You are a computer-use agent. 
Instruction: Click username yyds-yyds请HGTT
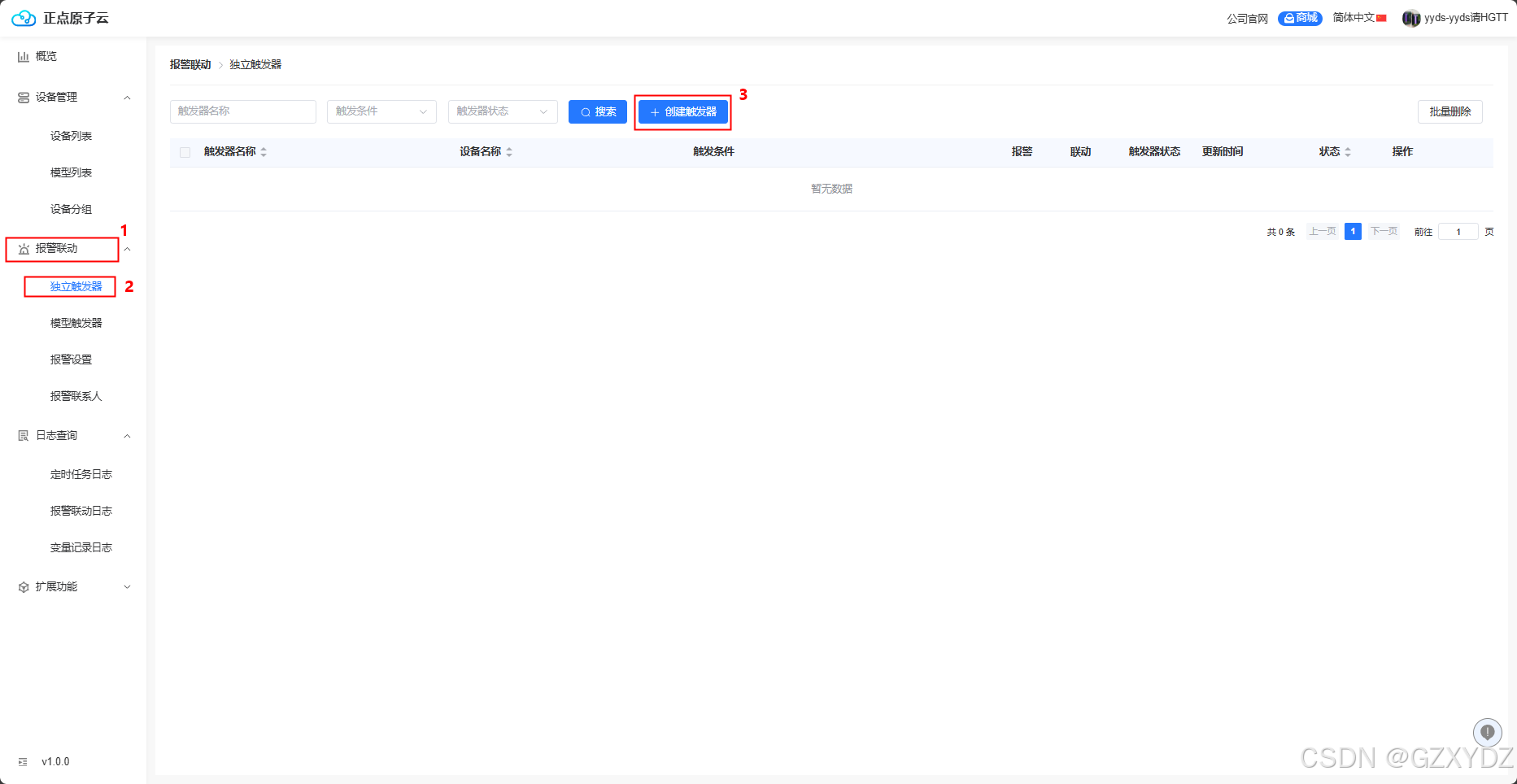(1466, 18)
